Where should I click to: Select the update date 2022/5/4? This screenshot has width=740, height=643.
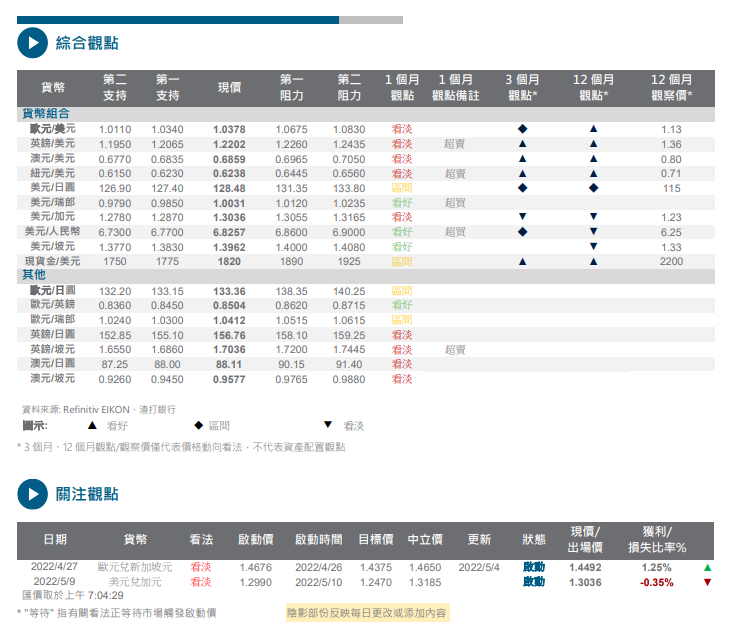[479, 567]
